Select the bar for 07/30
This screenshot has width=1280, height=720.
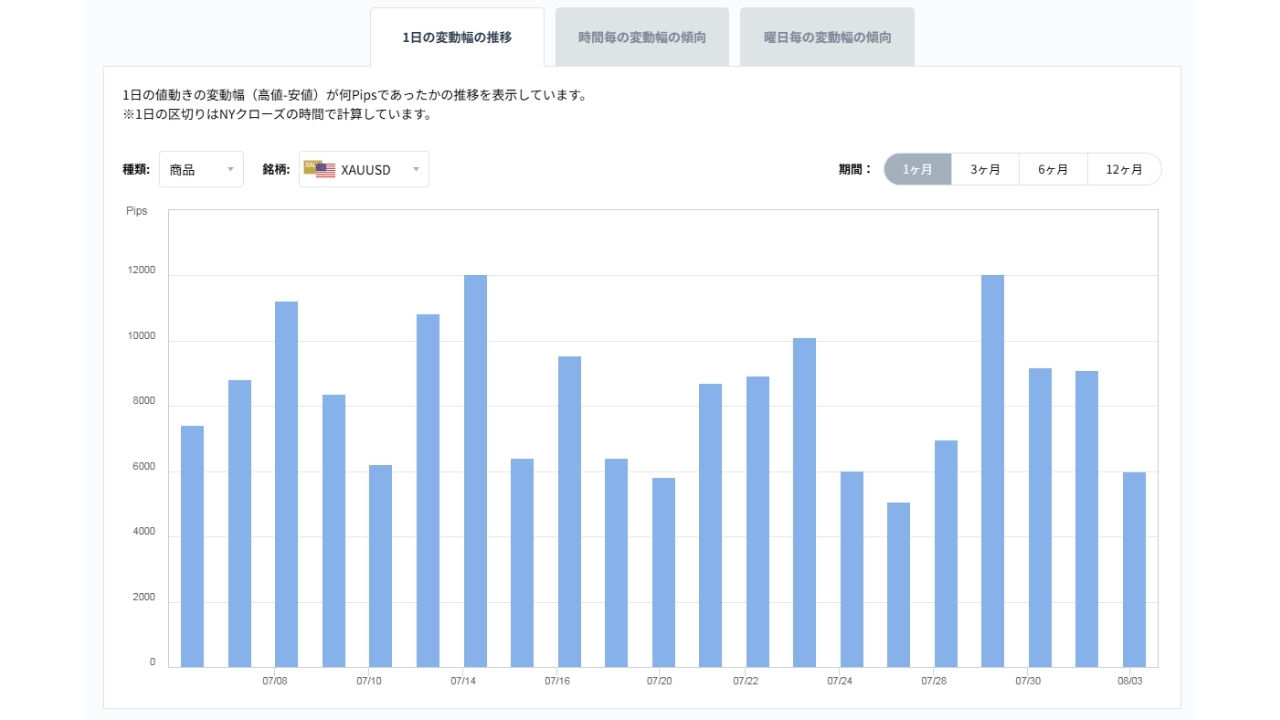pos(1040,517)
